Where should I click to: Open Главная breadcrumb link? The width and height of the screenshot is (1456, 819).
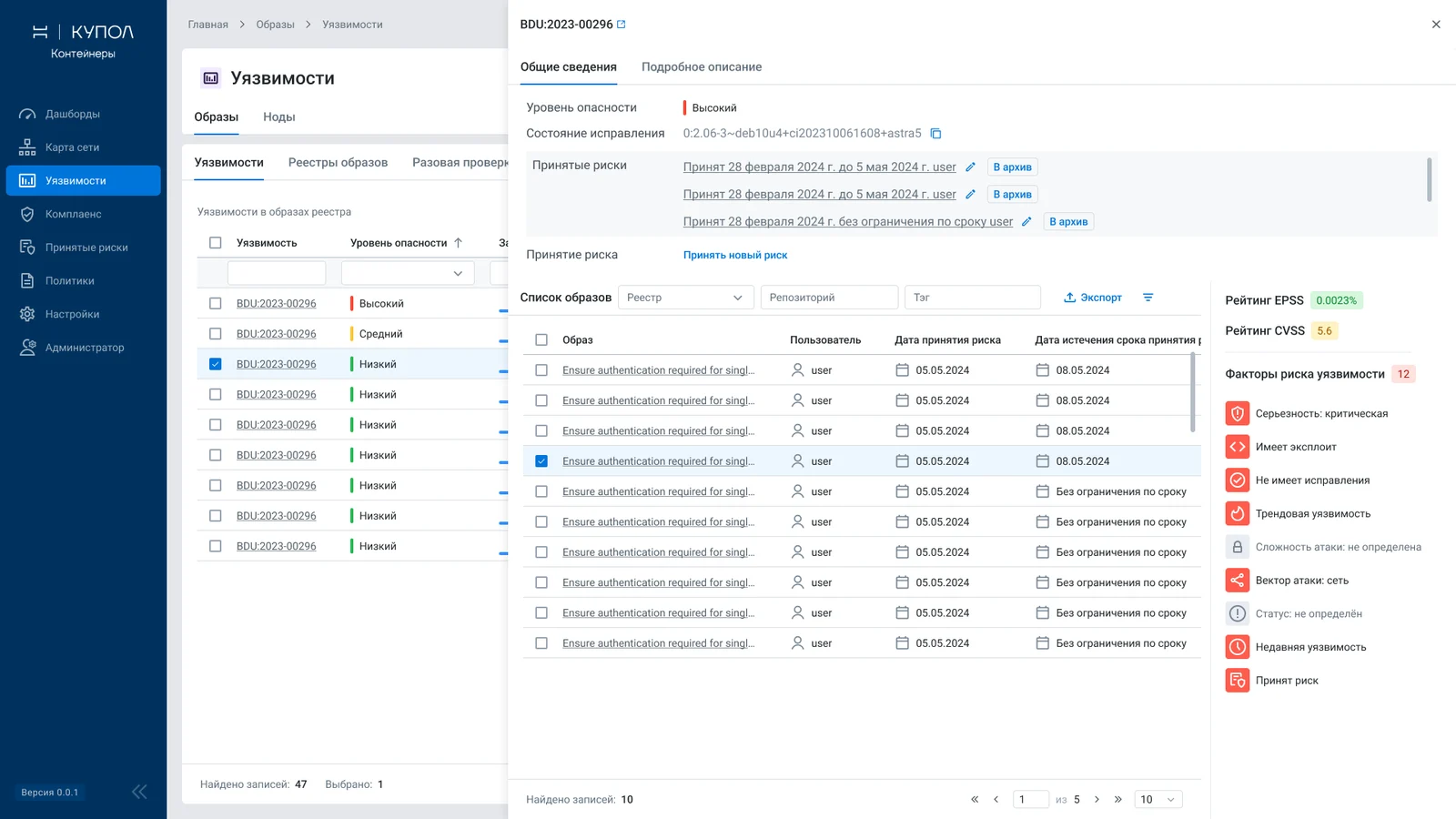pyautogui.click(x=208, y=25)
